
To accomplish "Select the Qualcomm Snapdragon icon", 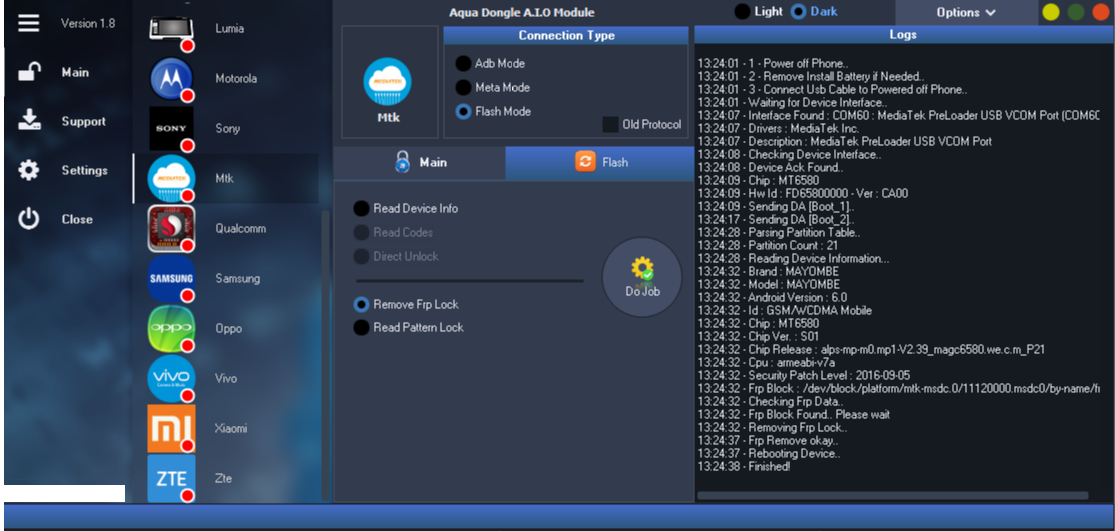I will pyautogui.click(x=171, y=228).
